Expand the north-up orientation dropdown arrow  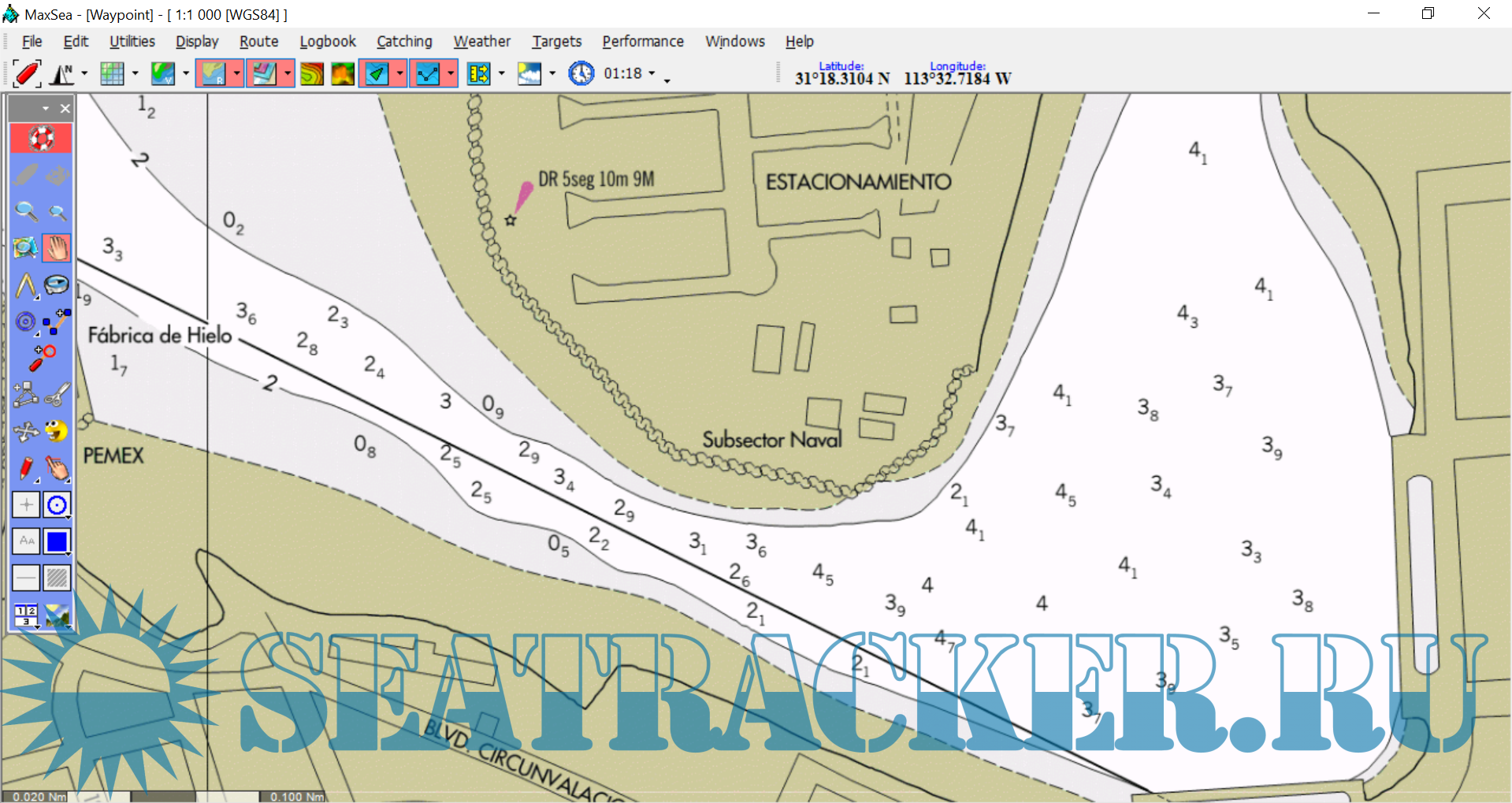(84, 73)
